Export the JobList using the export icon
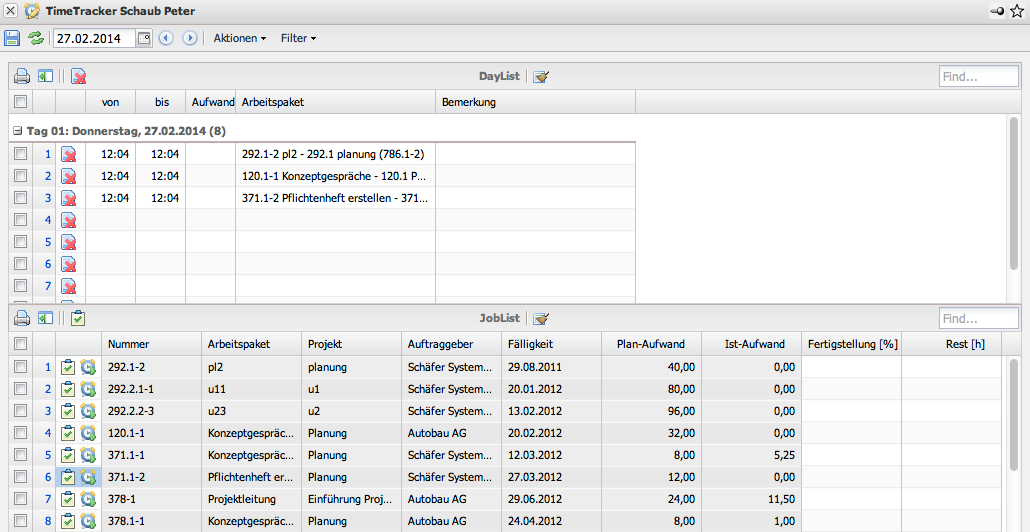 pyautogui.click(x=45, y=319)
